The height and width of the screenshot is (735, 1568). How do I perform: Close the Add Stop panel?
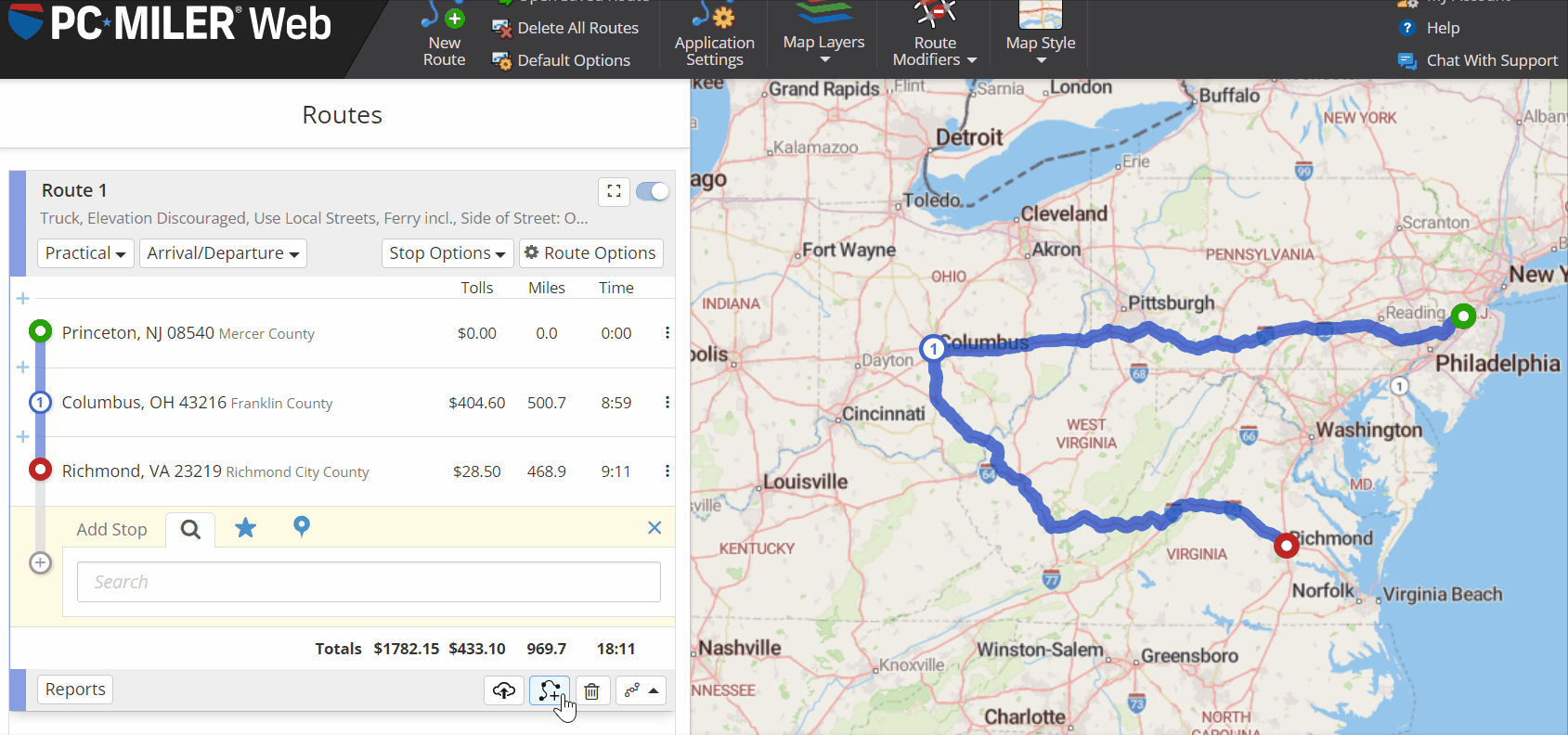coord(654,528)
